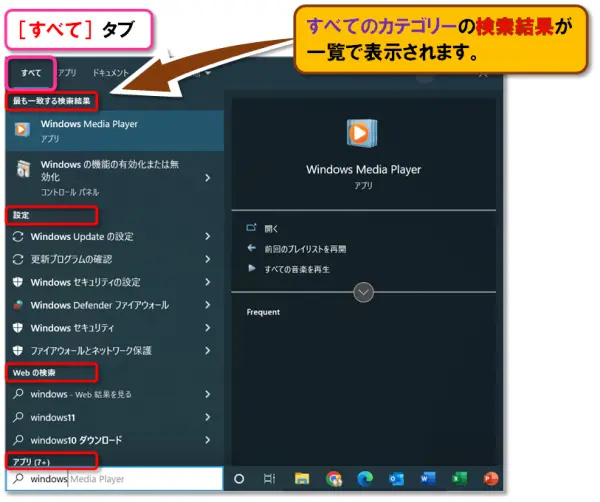Expand arrow for Windows の機能の有効化または無効化
Viewport: 600px width, 502px height.
207,178
